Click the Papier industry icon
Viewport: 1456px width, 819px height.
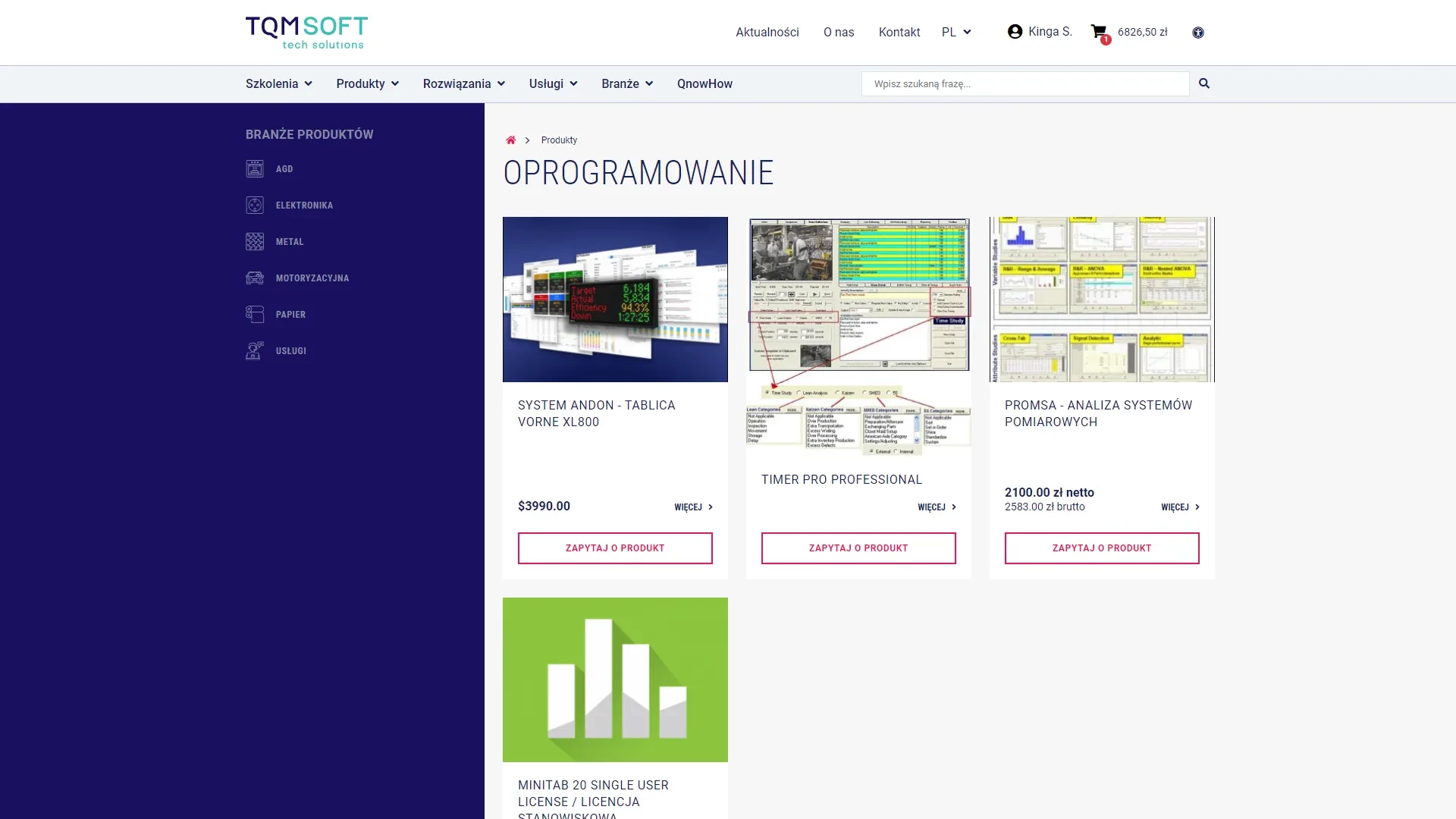255,314
